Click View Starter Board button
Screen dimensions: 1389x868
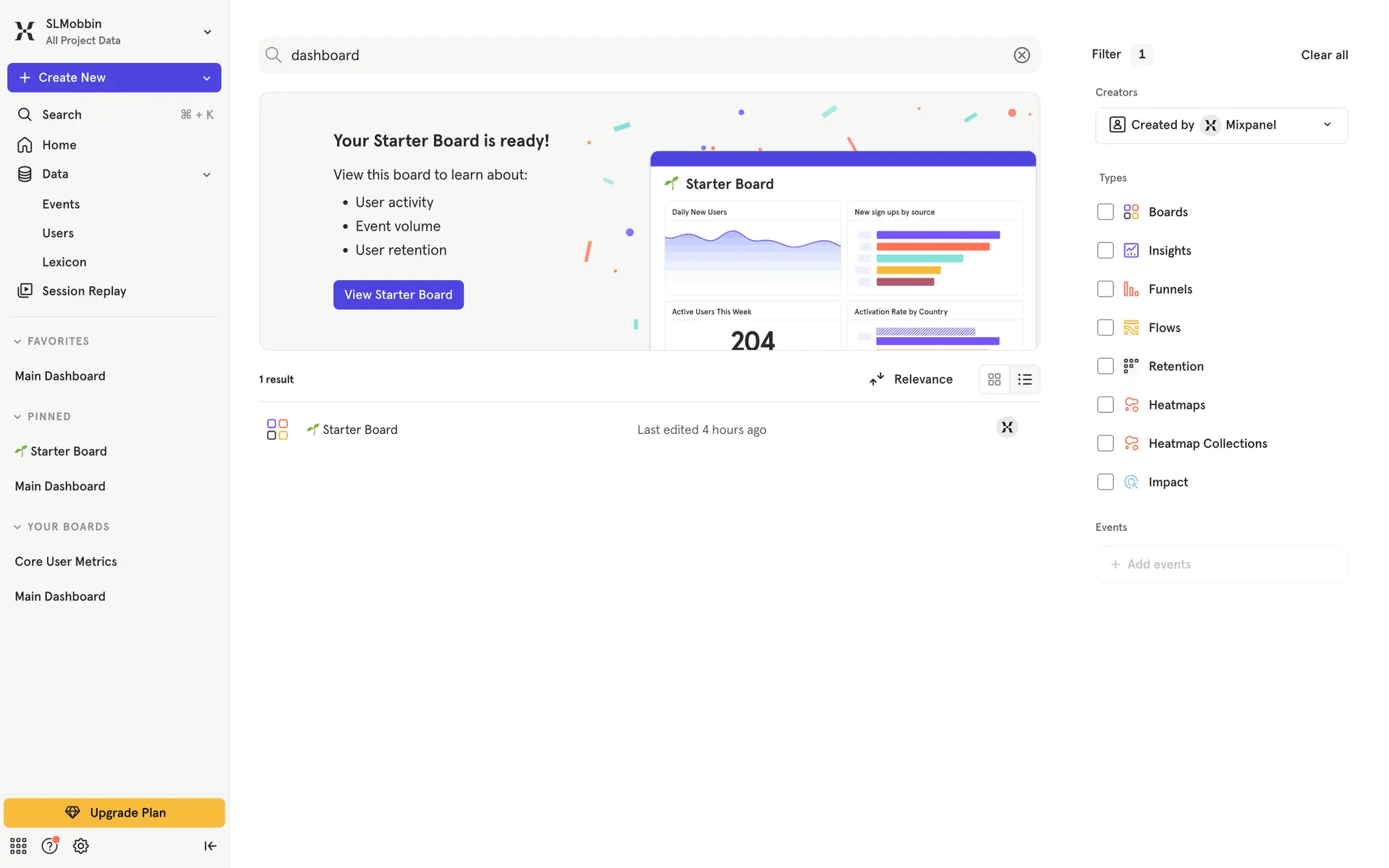pyautogui.click(x=398, y=294)
